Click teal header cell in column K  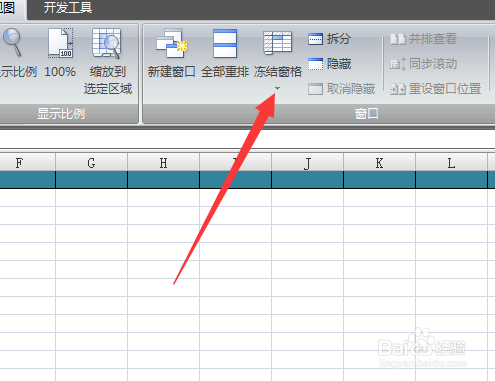click(x=379, y=180)
